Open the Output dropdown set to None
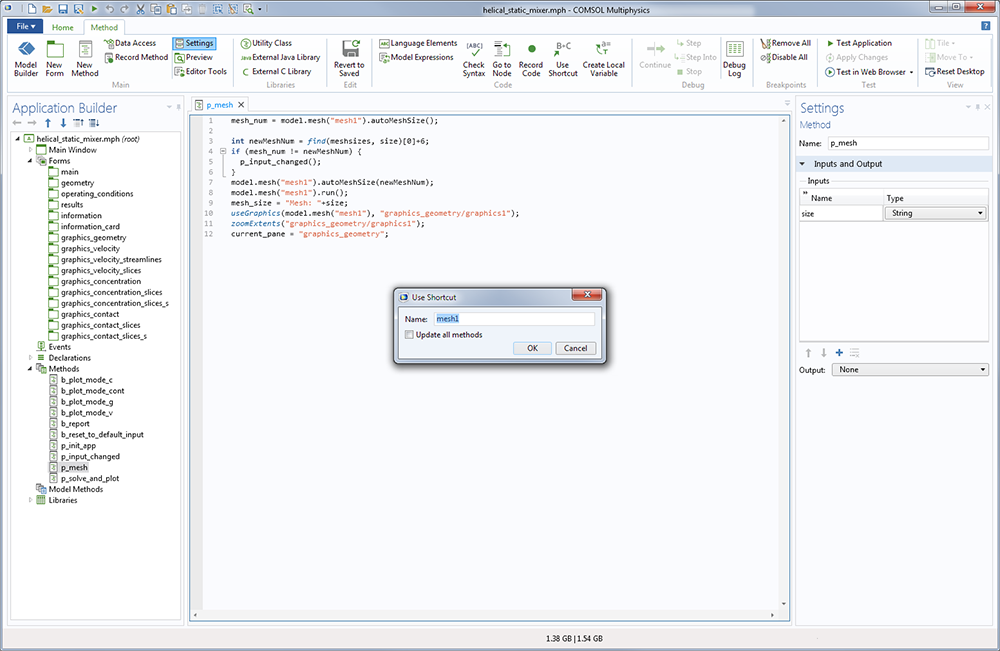1000x651 pixels. pos(909,370)
